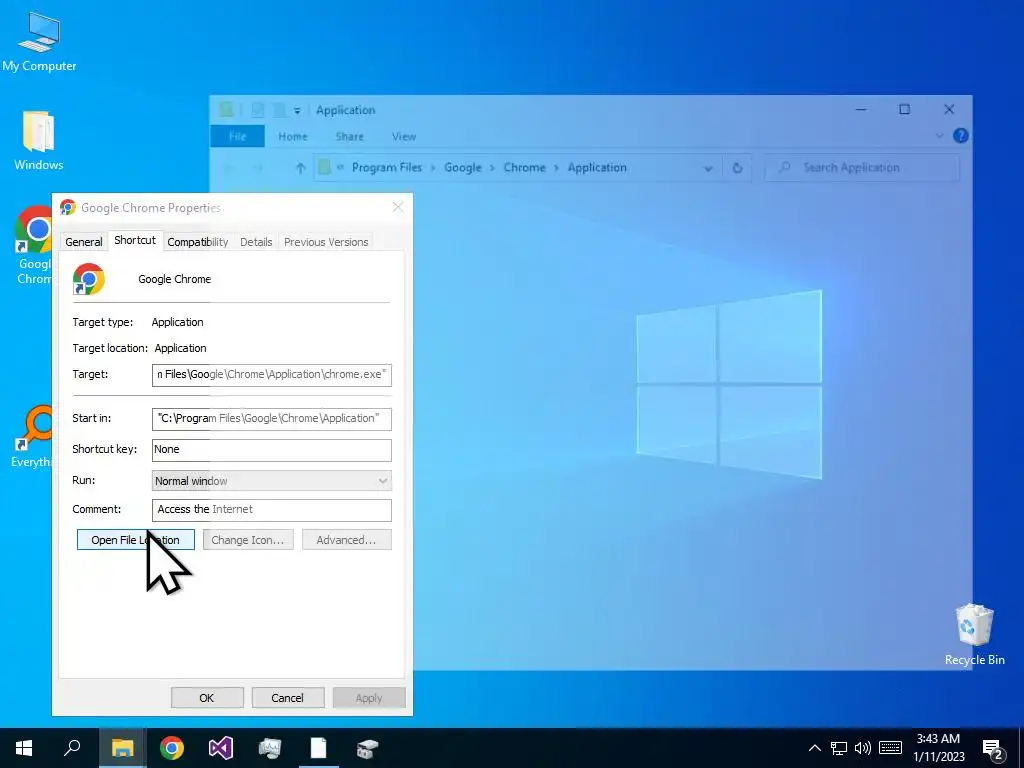Confirm the properties with OK
The image size is (1024, 768).
[207, 697]
